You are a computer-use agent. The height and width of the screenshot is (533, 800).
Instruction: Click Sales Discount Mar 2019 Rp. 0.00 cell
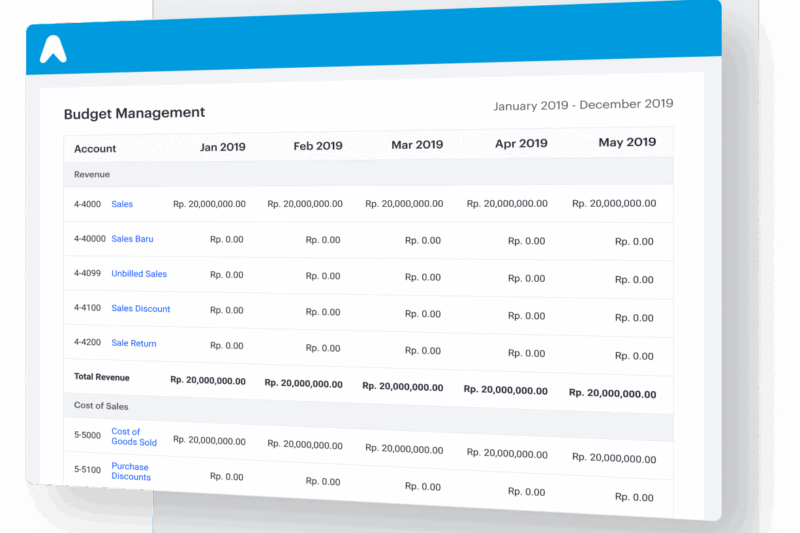coord(423,314)
